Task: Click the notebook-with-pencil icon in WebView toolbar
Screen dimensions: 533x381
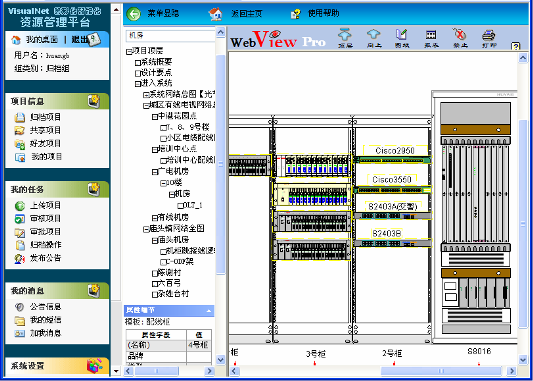Action: pos(401,35)
